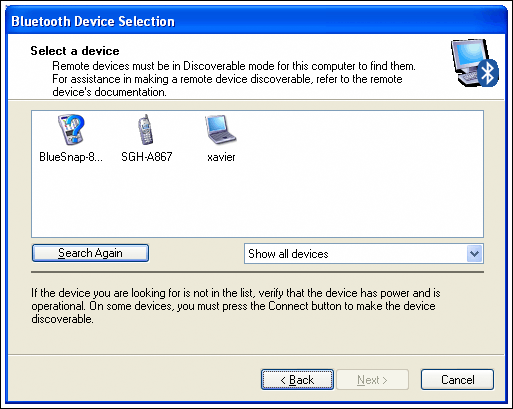Select the SGH-A867 mobile phone icon

[146, 129]
